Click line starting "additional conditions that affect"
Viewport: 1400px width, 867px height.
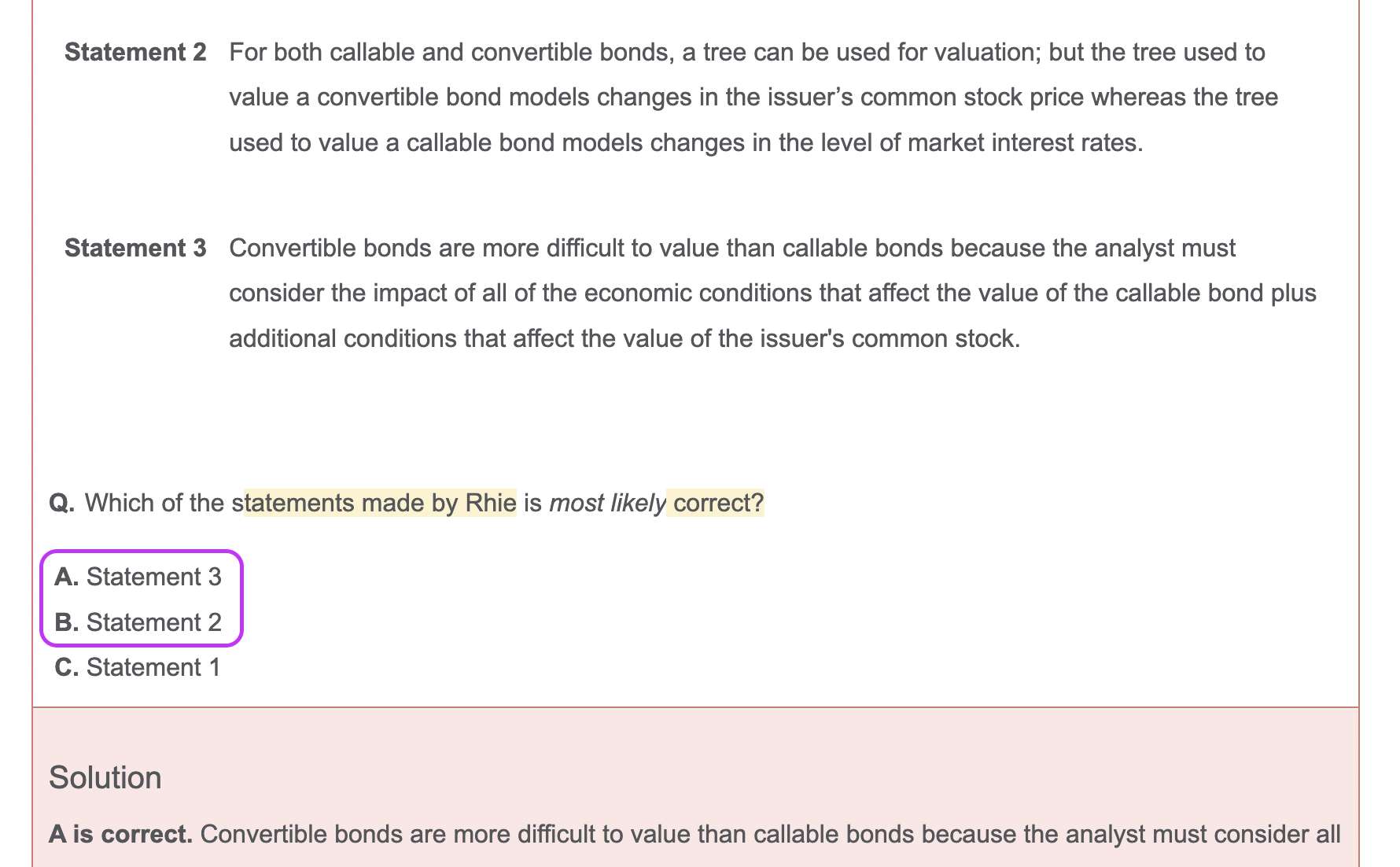(624, 338)
